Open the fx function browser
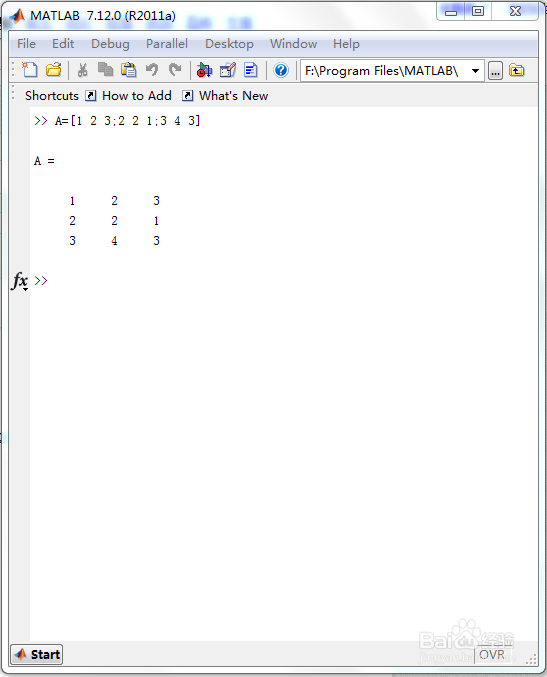This screenshot has width=547, height=677. click(20, 281)
